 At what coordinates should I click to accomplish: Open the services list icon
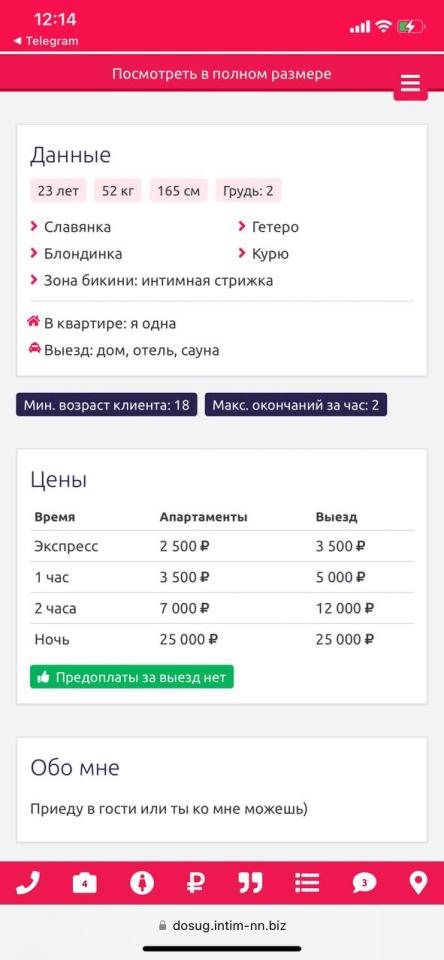click(x=307, y=883)
